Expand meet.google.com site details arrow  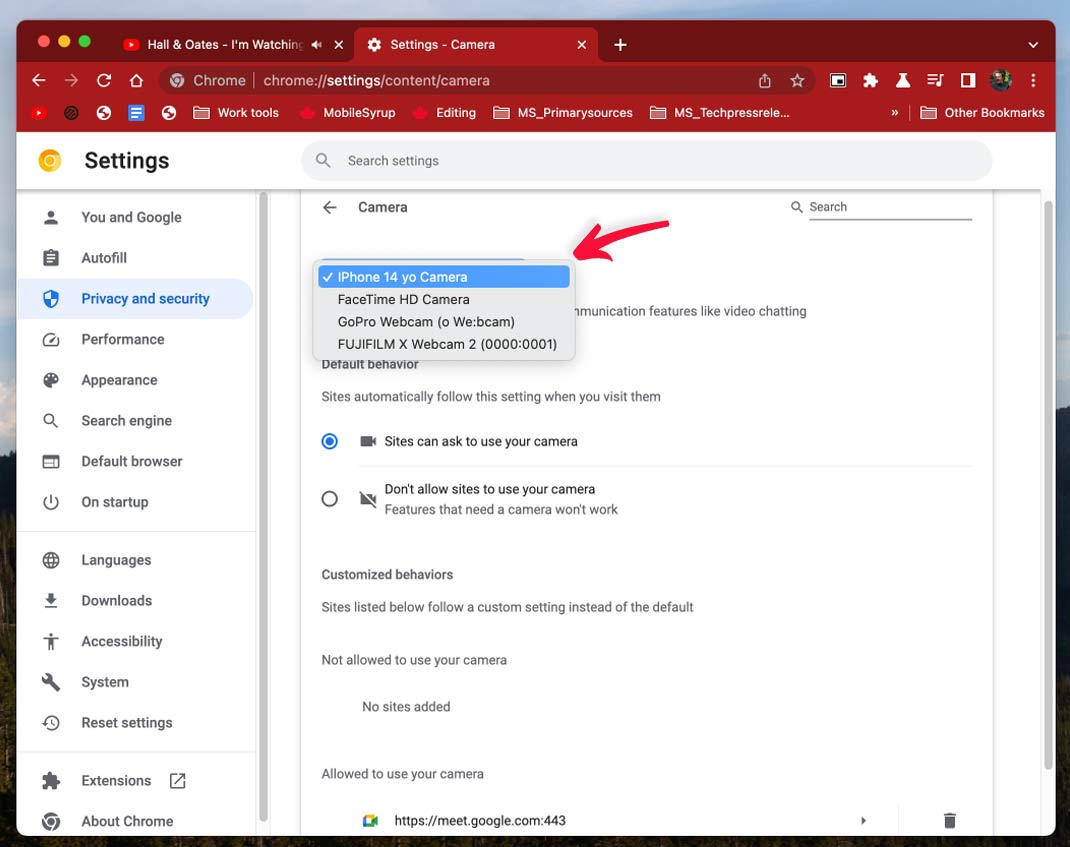(863, 820)
